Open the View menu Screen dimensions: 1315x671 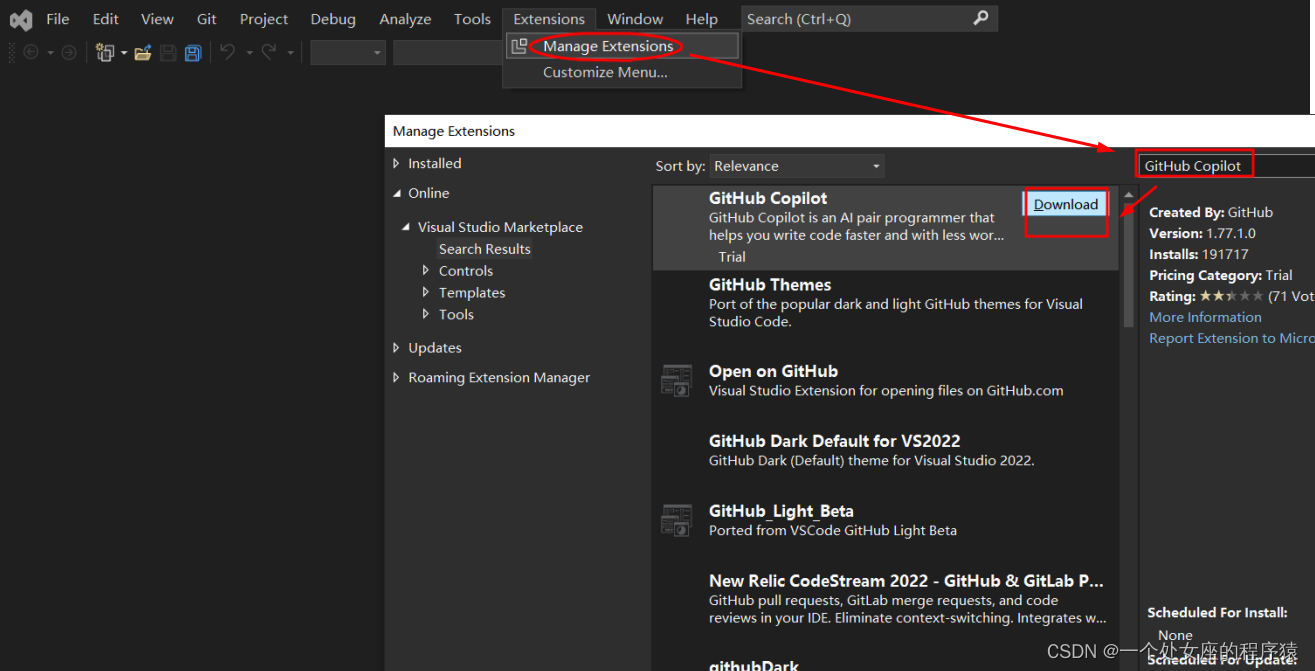[x=157, y=19]
